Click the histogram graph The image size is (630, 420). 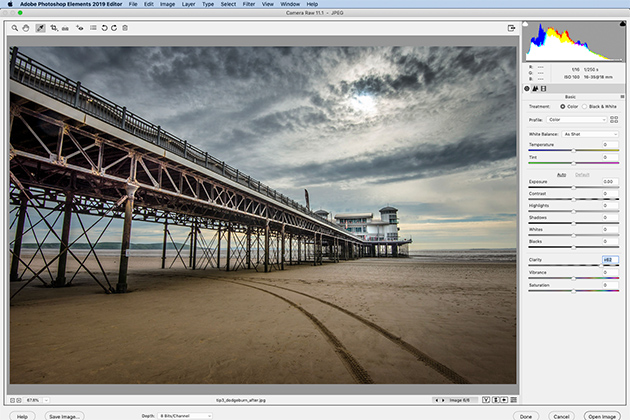574,41
